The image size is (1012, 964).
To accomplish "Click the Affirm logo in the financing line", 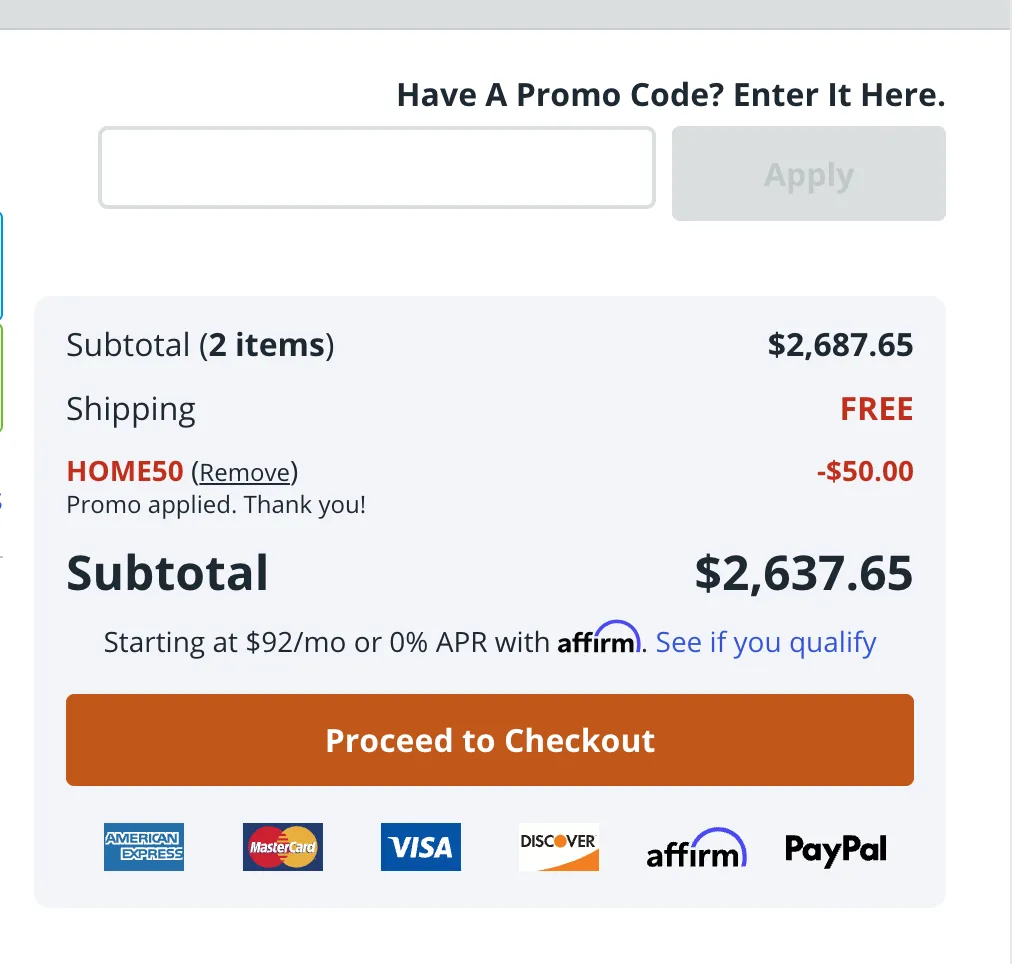I will [x=598, y=640].
